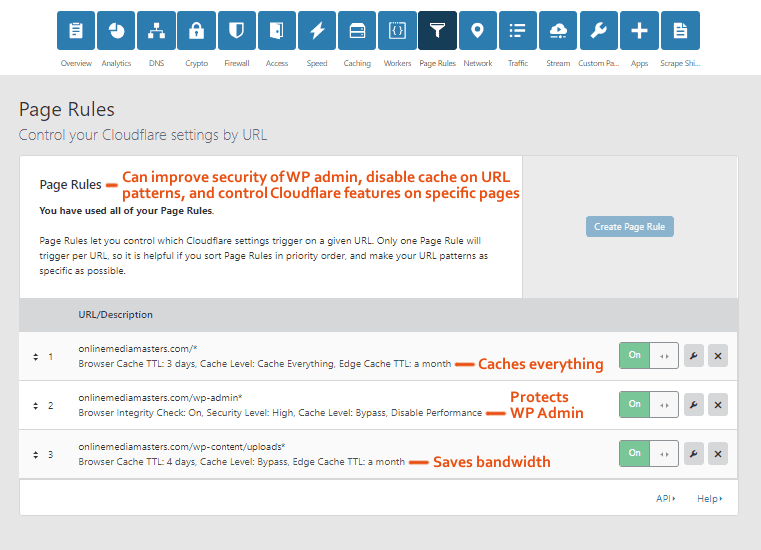This screenshot has height=550, width=761.
Task: Click the Firewall tab label
Action: tap(237, 63)
